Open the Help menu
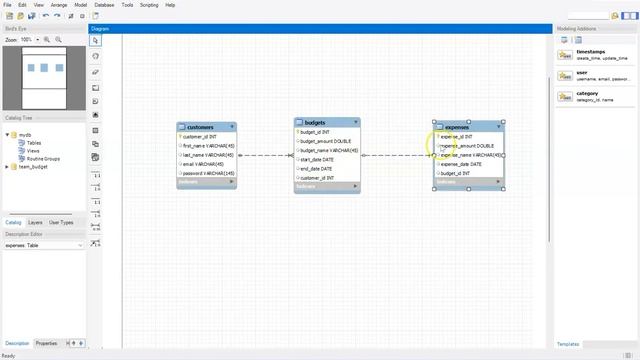This screenshot has width=640, height=360. pyautogui.click(x=170, y=5)
